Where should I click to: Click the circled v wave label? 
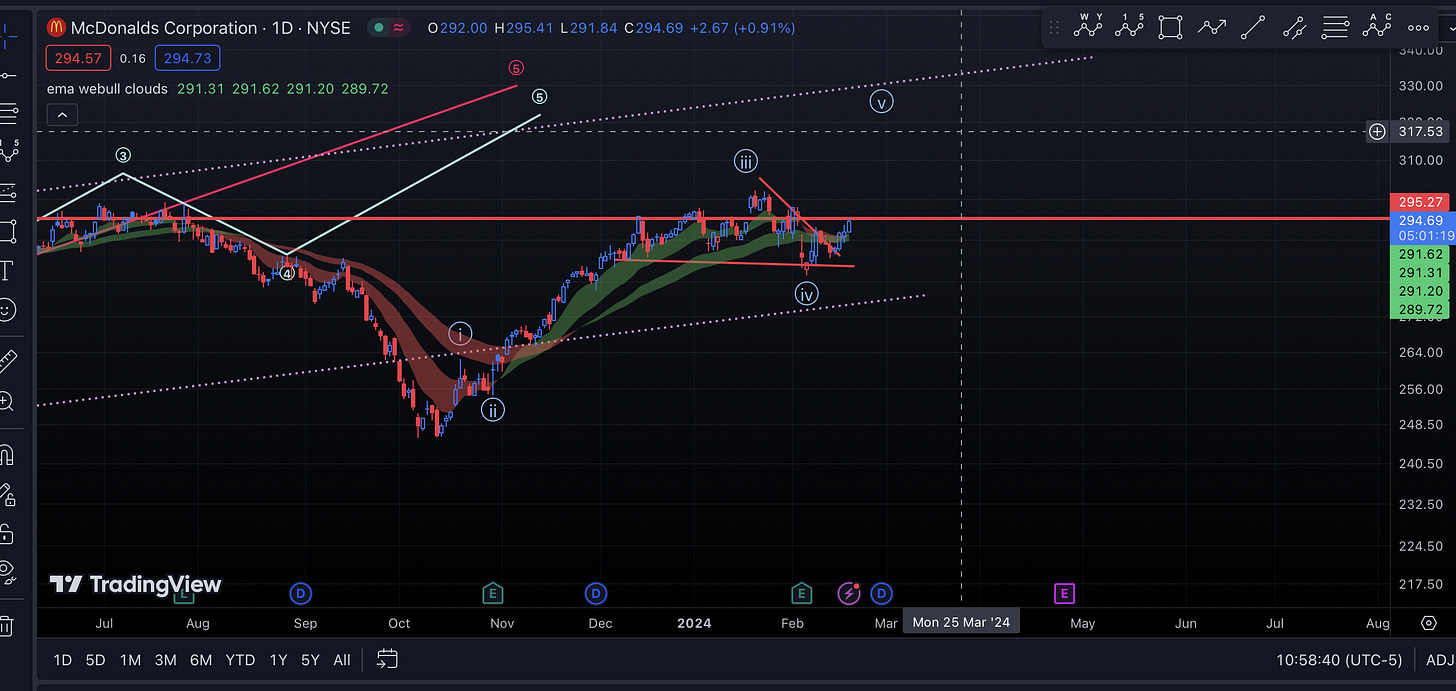click(x=881, y=101)
